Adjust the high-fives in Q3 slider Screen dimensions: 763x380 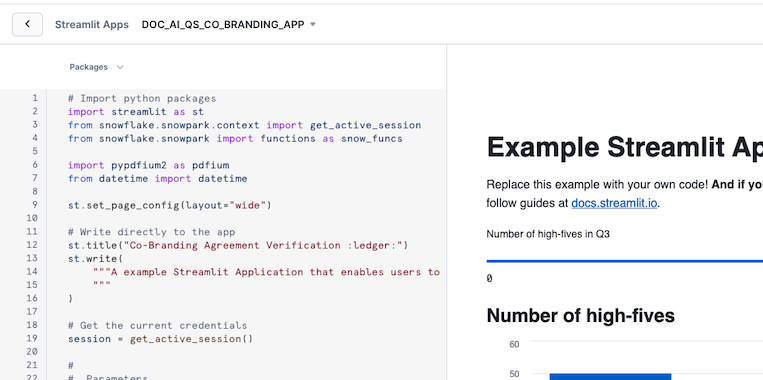[x=625, y=261]
